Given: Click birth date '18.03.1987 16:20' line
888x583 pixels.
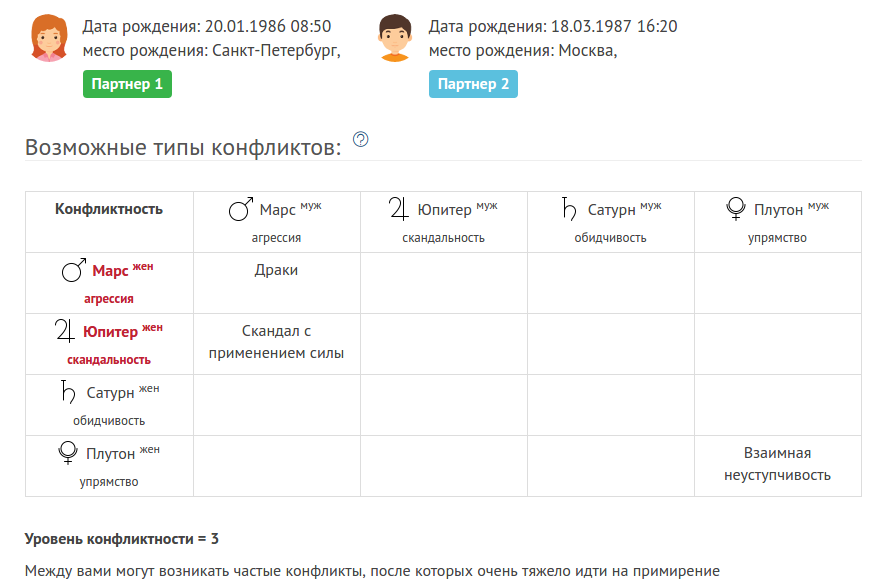Looking at the screenshot, I should pos(553,27).
